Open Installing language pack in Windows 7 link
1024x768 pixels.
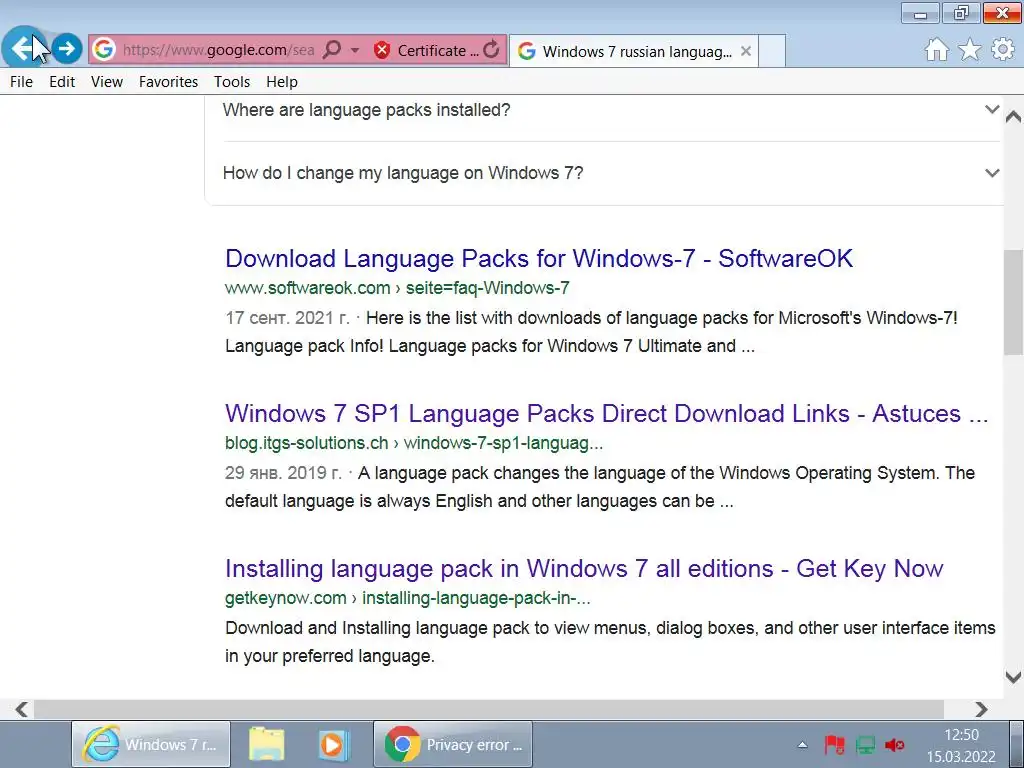coord(584,569)
